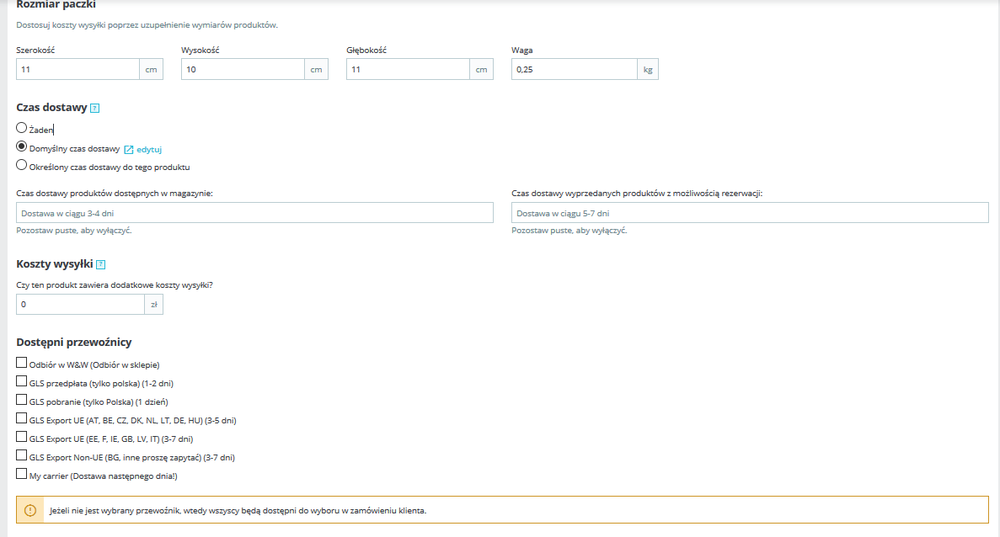The width and height of the screenshot is (1000, 537).
Task: Follow the edytuj link
Action: (149, 150)
